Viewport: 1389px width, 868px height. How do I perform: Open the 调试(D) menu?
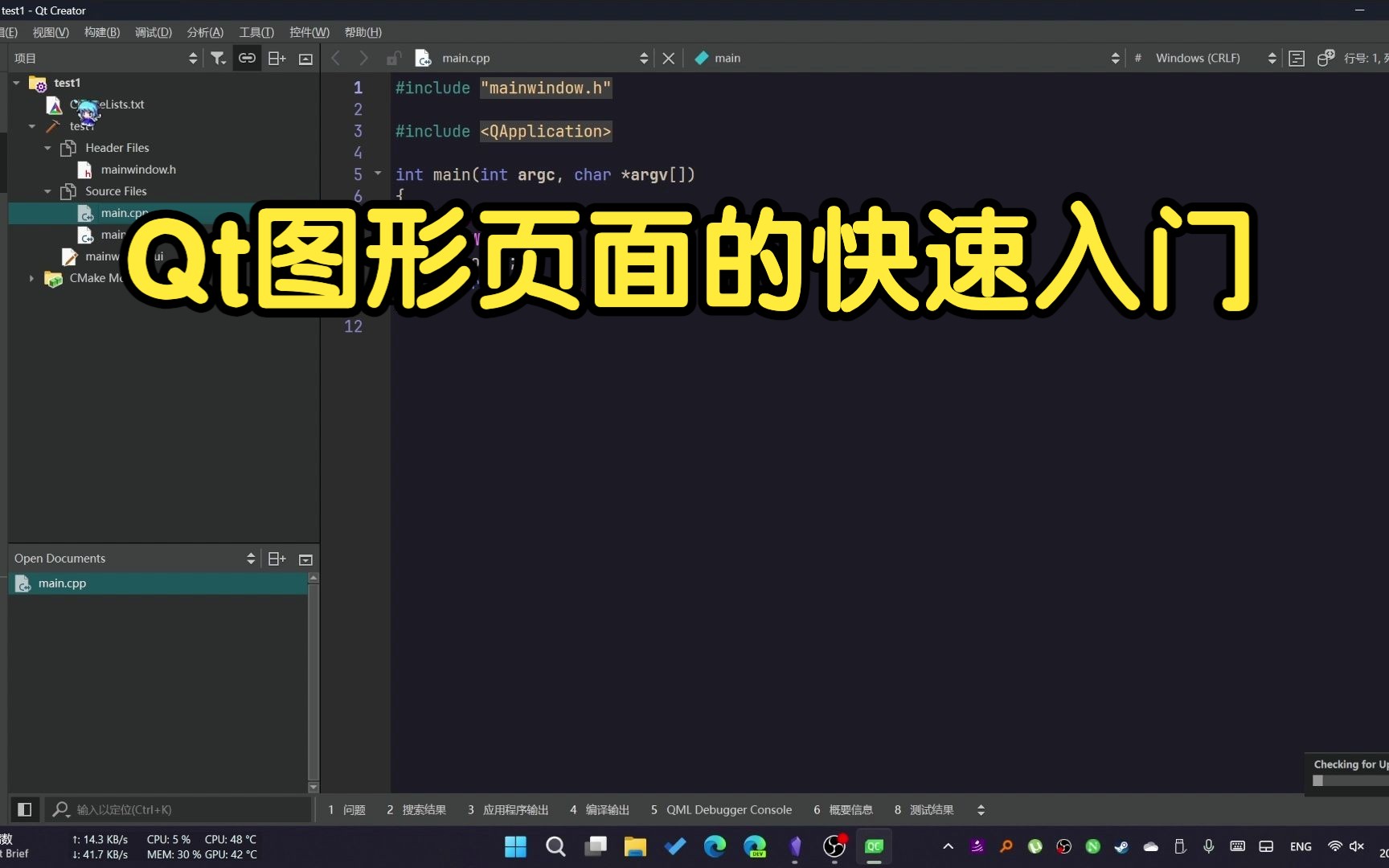click(x=154, y=32)
